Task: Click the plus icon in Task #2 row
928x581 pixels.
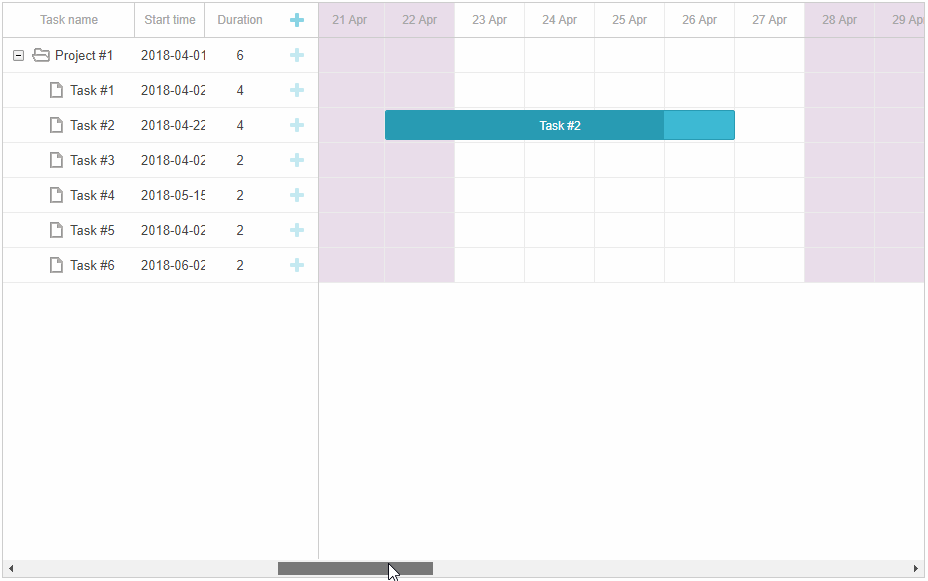Action: [297, 125]
